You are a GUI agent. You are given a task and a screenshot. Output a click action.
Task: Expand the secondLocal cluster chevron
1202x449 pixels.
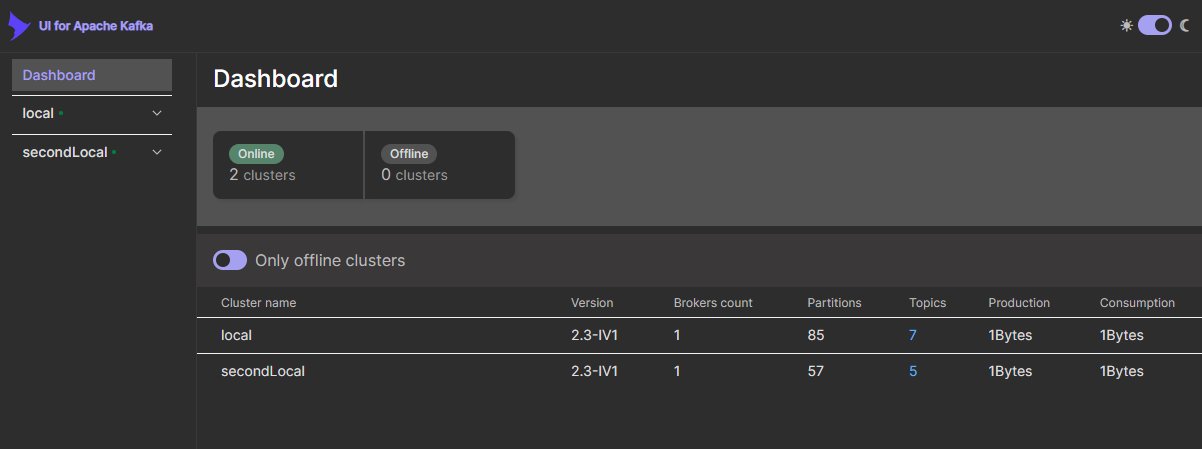tap(157, 152)
